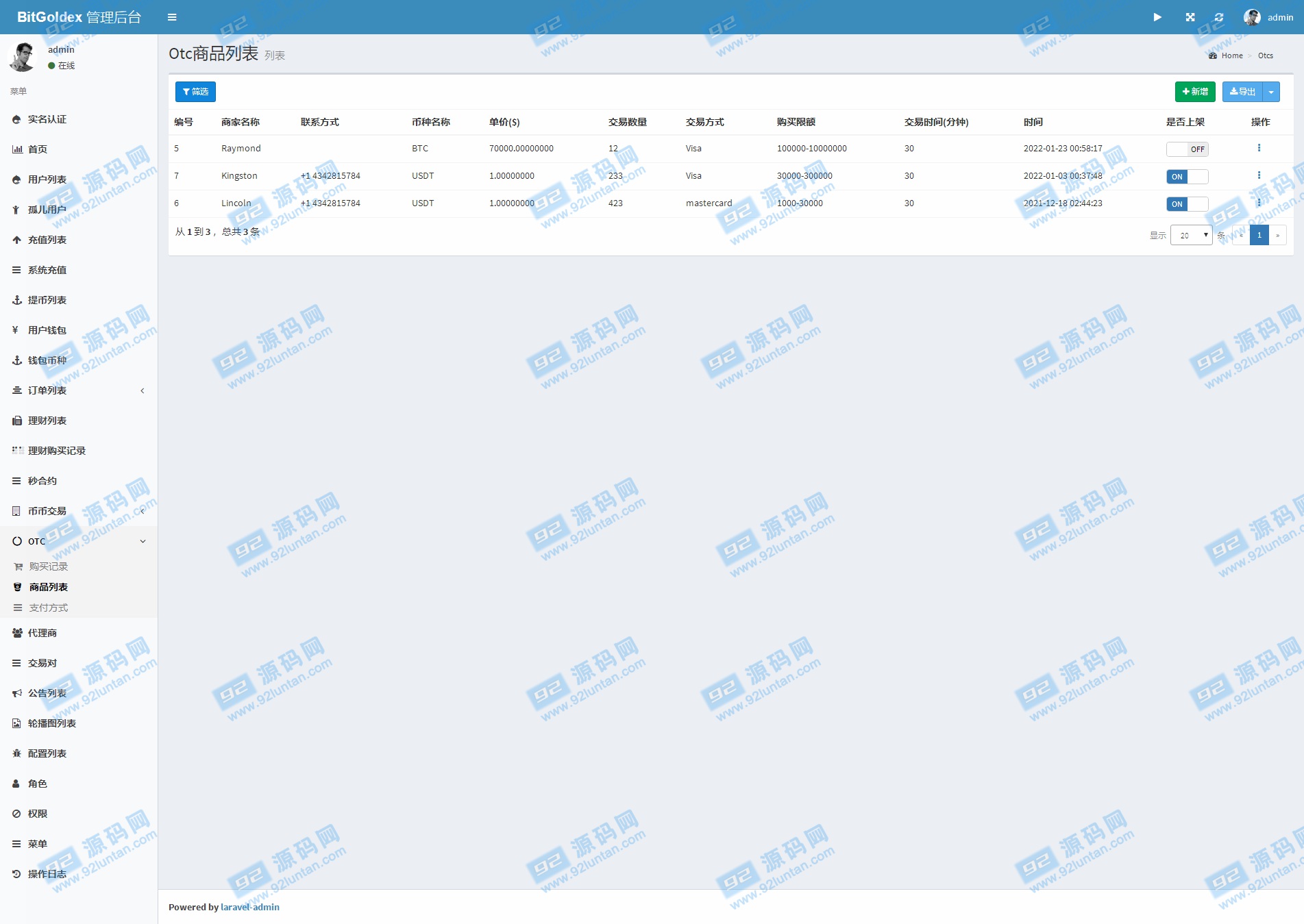Click the refresh icon in top bar
The height and width of the screenshot is (924, 1304).
(1219, 17)
